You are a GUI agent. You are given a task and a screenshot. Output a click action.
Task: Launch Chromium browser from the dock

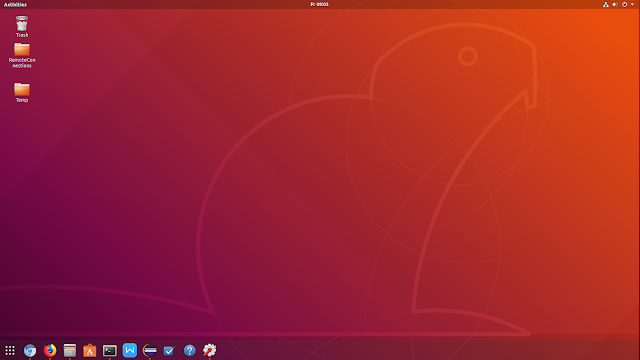[x=30, y=350]
